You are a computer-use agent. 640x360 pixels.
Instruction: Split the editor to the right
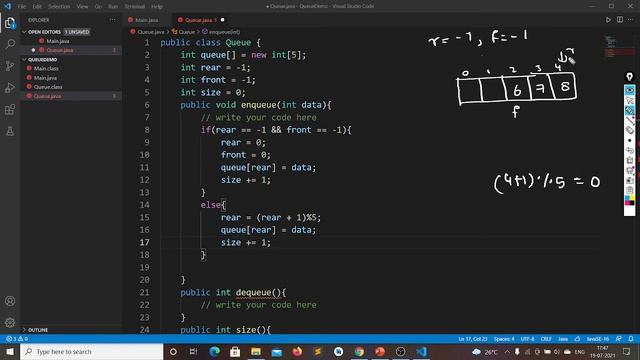click(x=620, y=20)
